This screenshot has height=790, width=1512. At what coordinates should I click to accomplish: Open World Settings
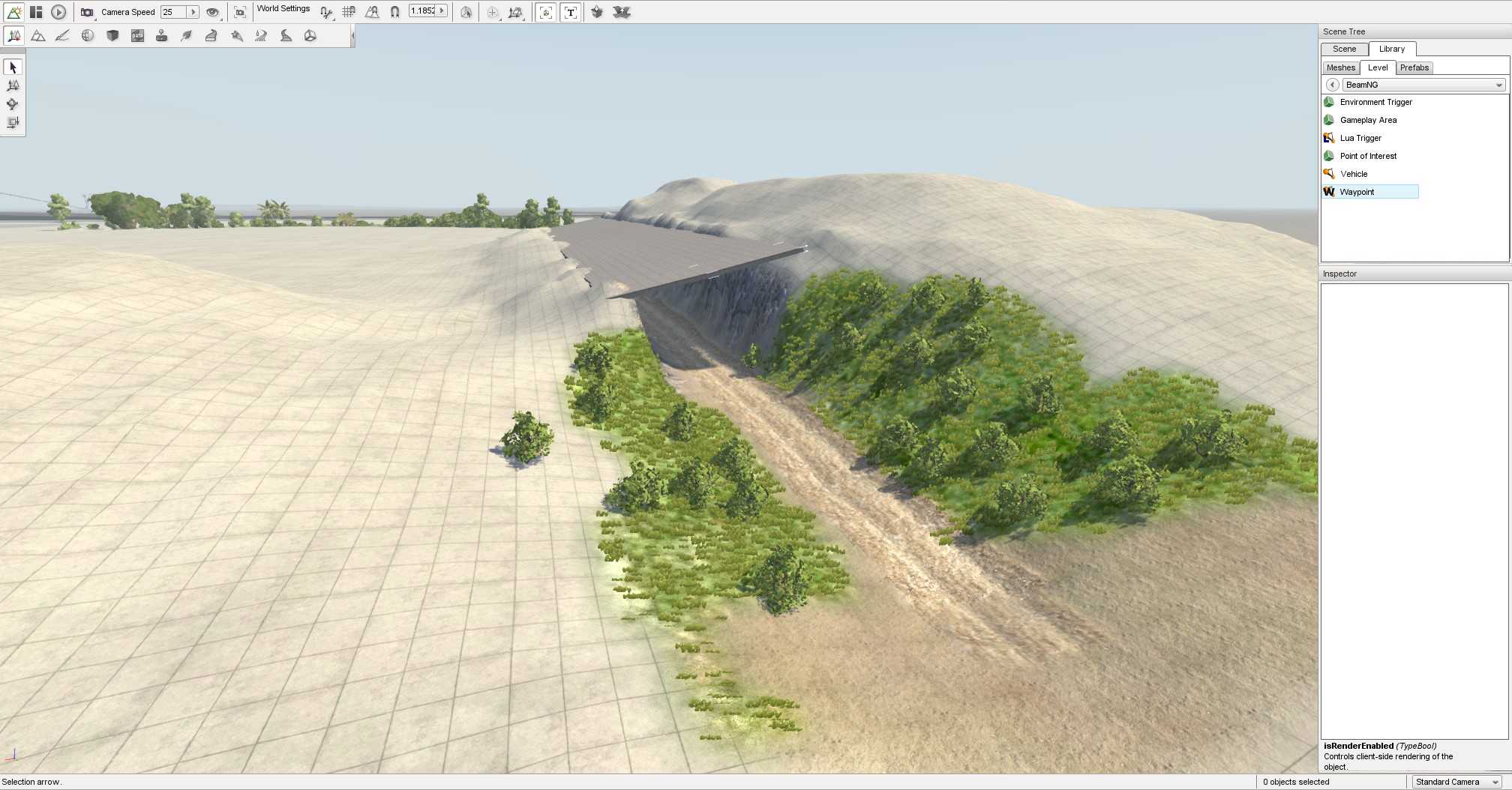pos(283,9)
